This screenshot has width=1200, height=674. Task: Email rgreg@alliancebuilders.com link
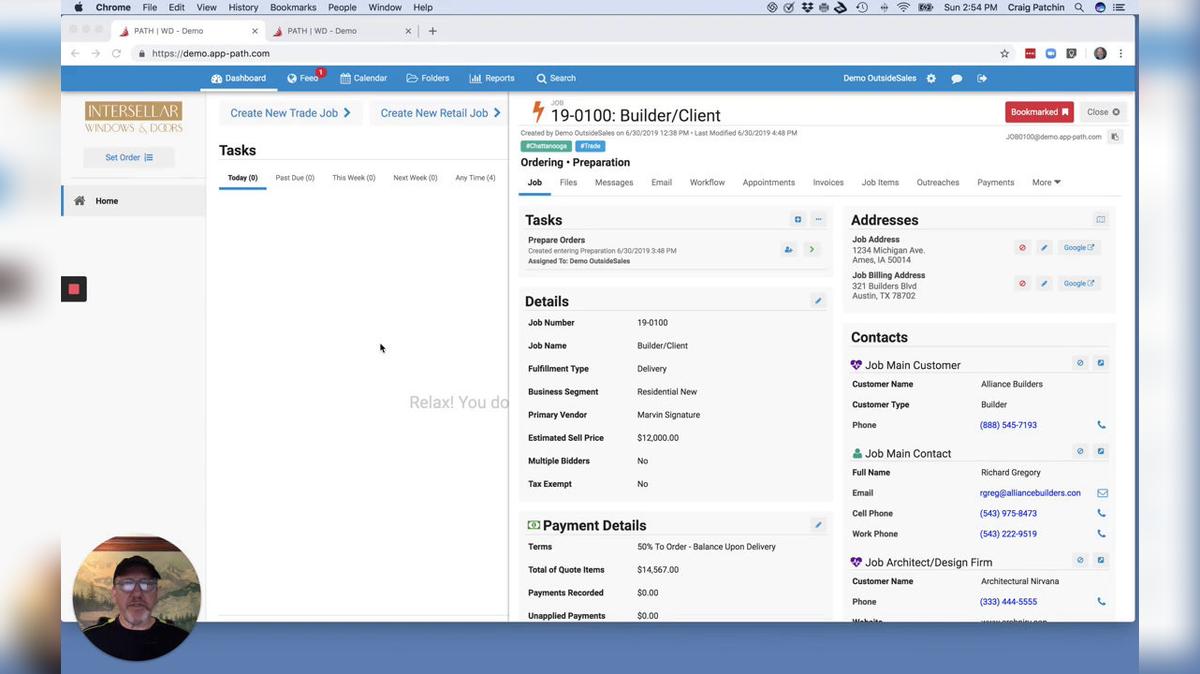click(1030, 493)
